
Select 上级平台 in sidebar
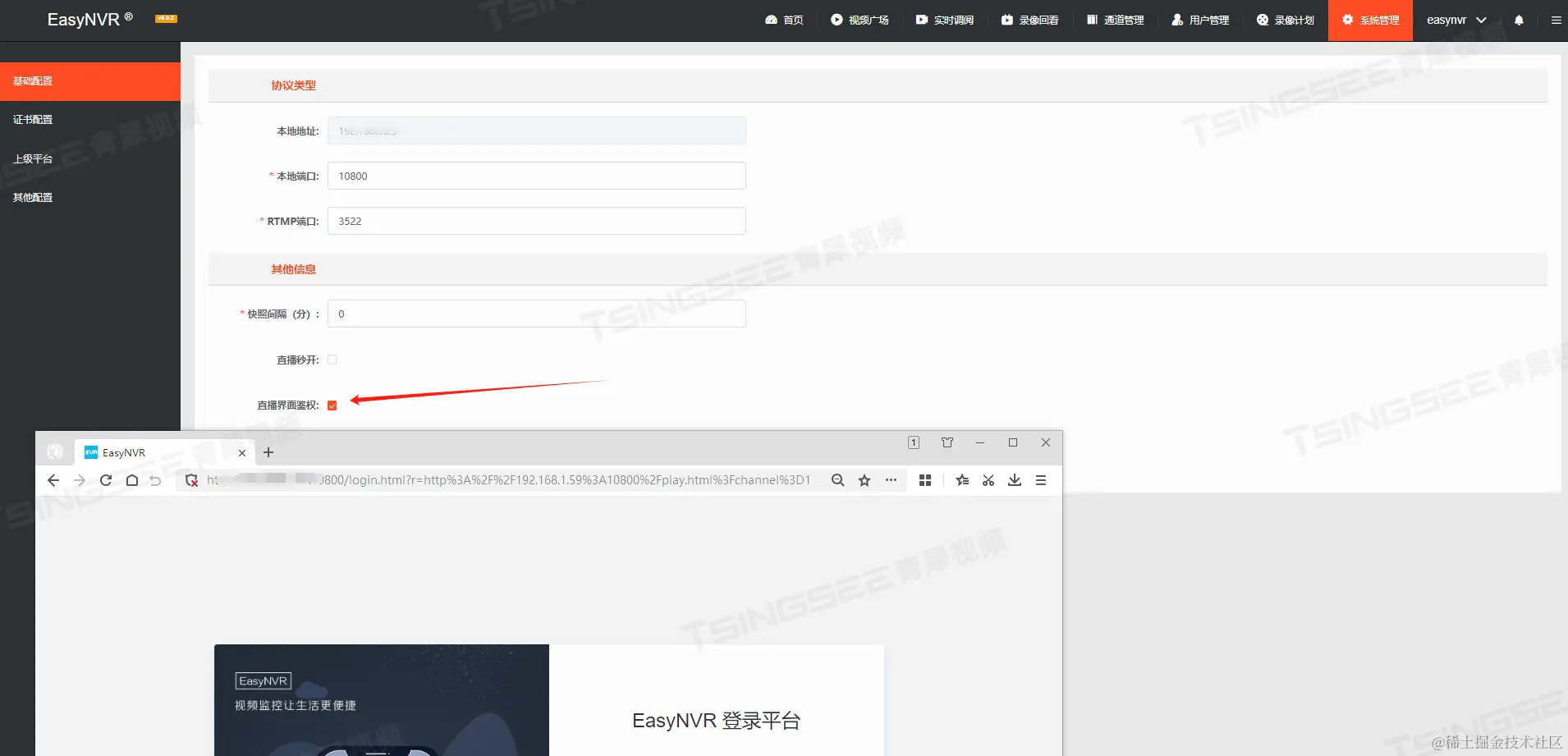90,158
